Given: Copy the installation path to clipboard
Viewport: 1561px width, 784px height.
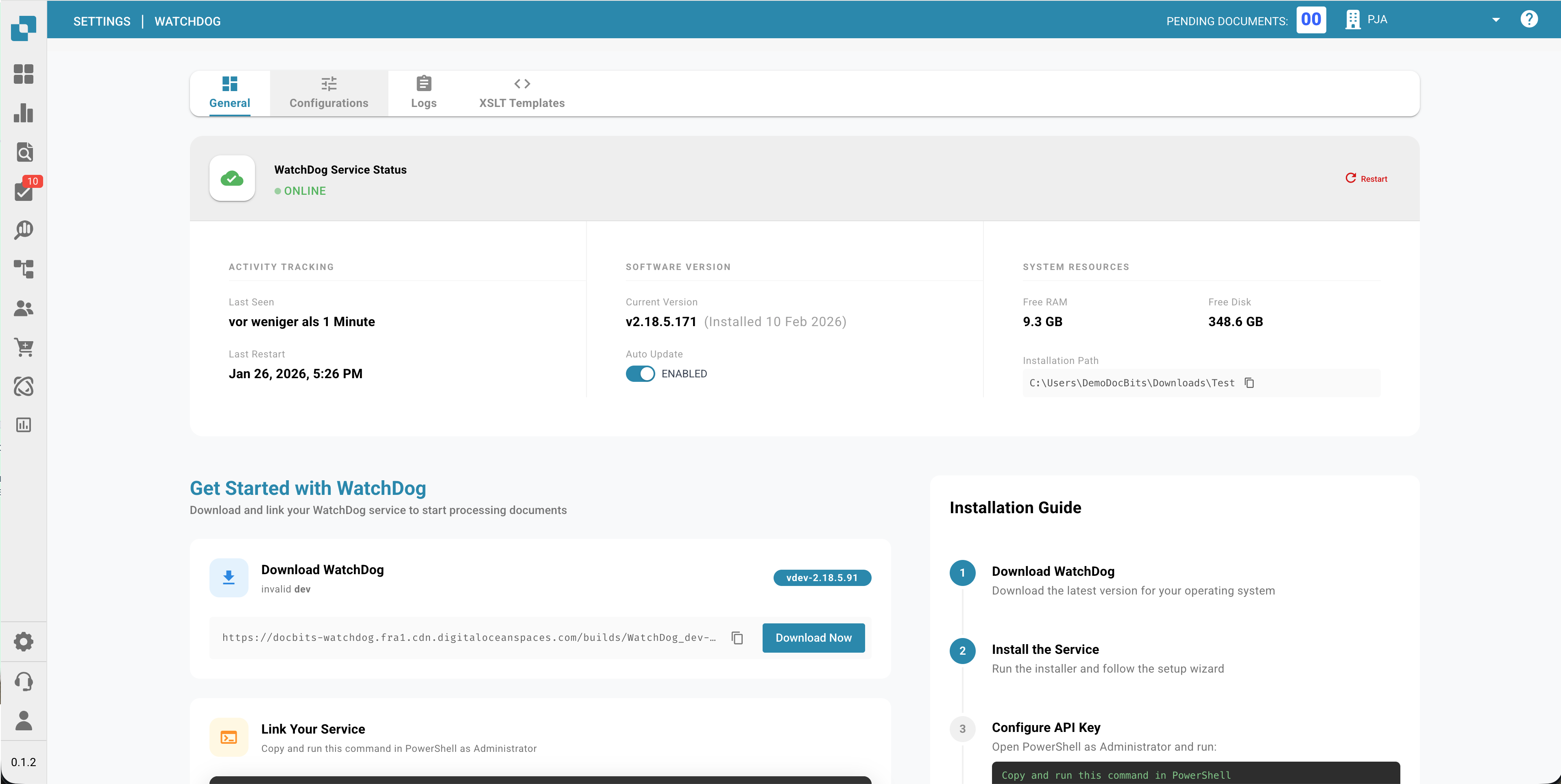Looking at the screenshot, I should [x=1249, y=383].
